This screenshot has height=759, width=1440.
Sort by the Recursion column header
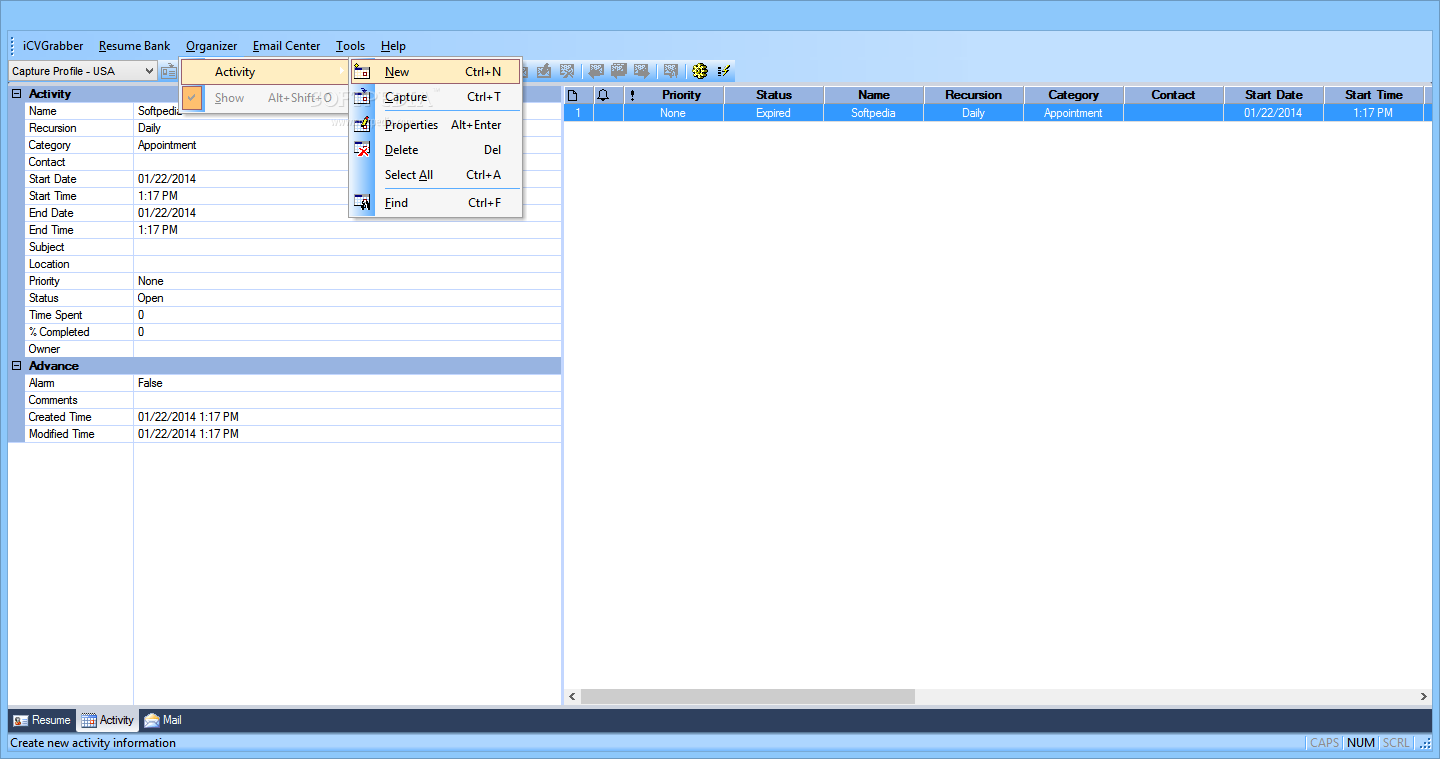pos(974,95)
